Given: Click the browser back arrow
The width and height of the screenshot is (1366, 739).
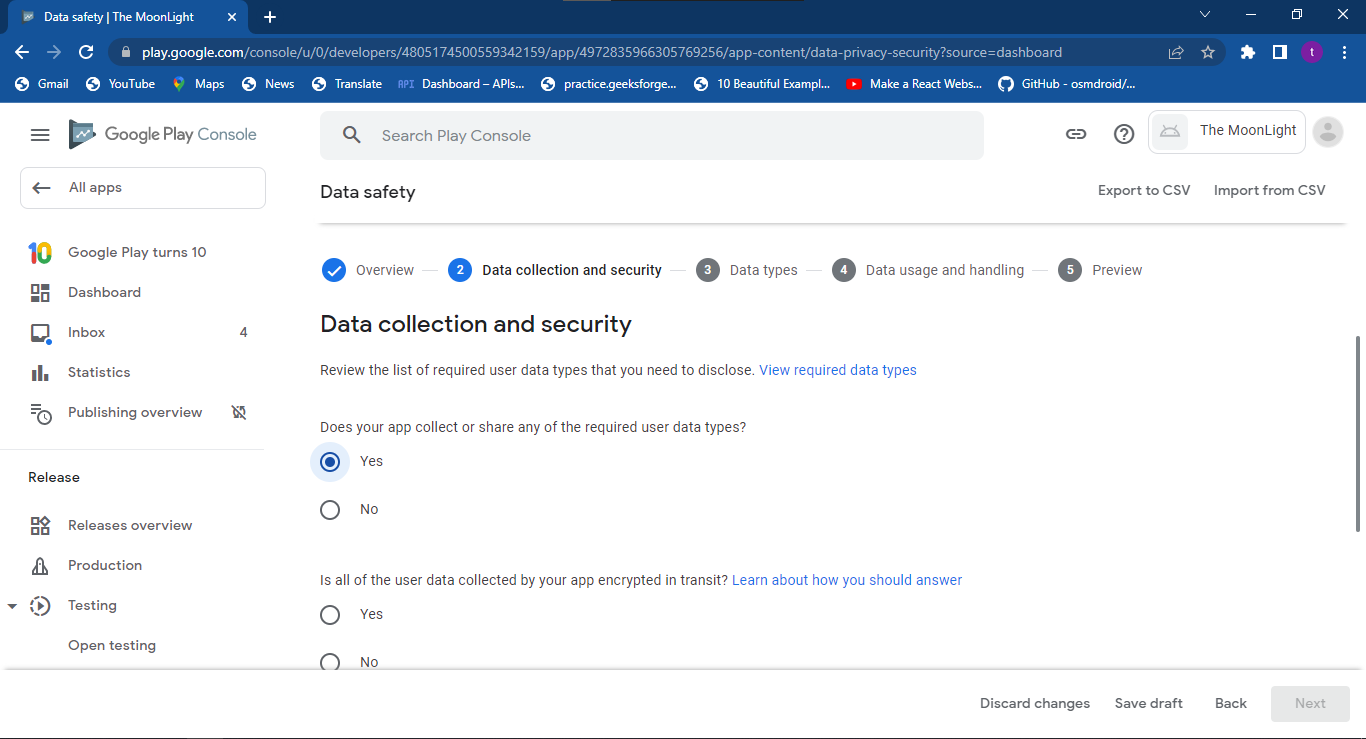Looking at the screenshot, I should point(22,52).
